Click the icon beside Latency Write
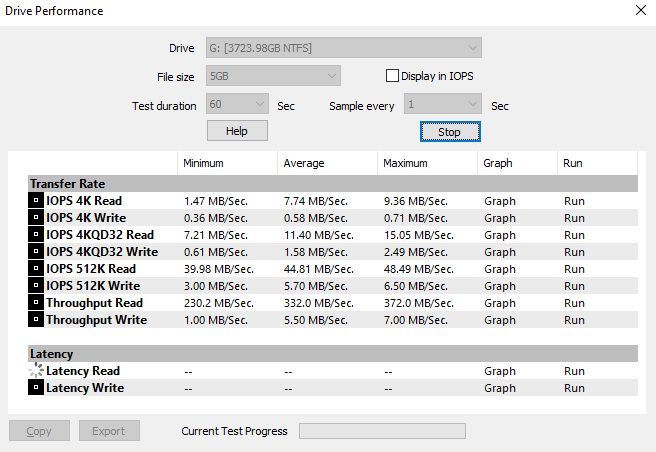The width and height of the screenshot is (656, 452). 36,388
